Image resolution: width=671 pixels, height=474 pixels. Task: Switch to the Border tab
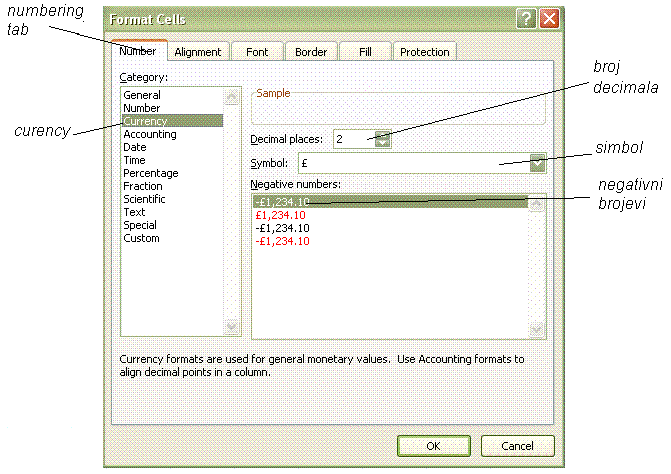(311, 52)
